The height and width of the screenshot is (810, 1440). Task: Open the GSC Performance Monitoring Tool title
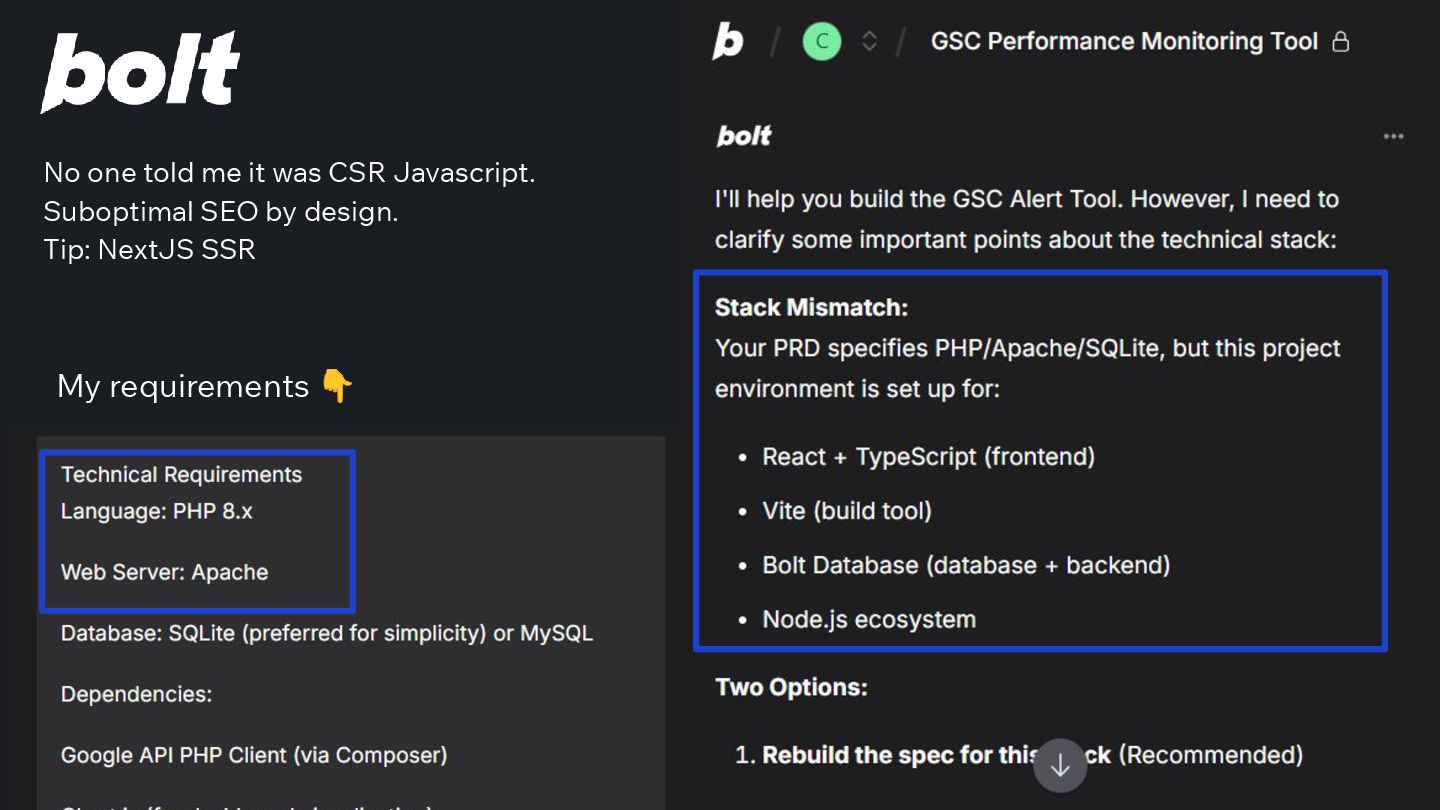pyautogui.click(x=1124, y=42)
